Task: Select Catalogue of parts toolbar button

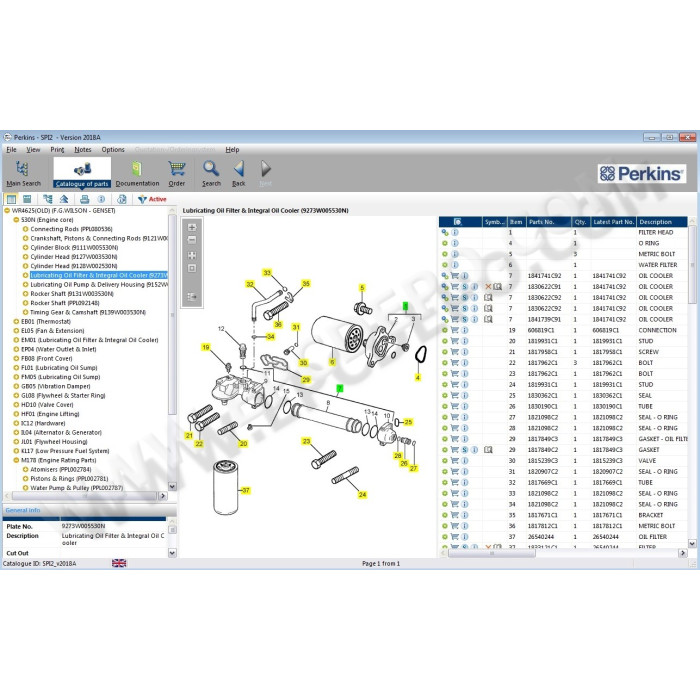Action: click(x=82, y=173)
